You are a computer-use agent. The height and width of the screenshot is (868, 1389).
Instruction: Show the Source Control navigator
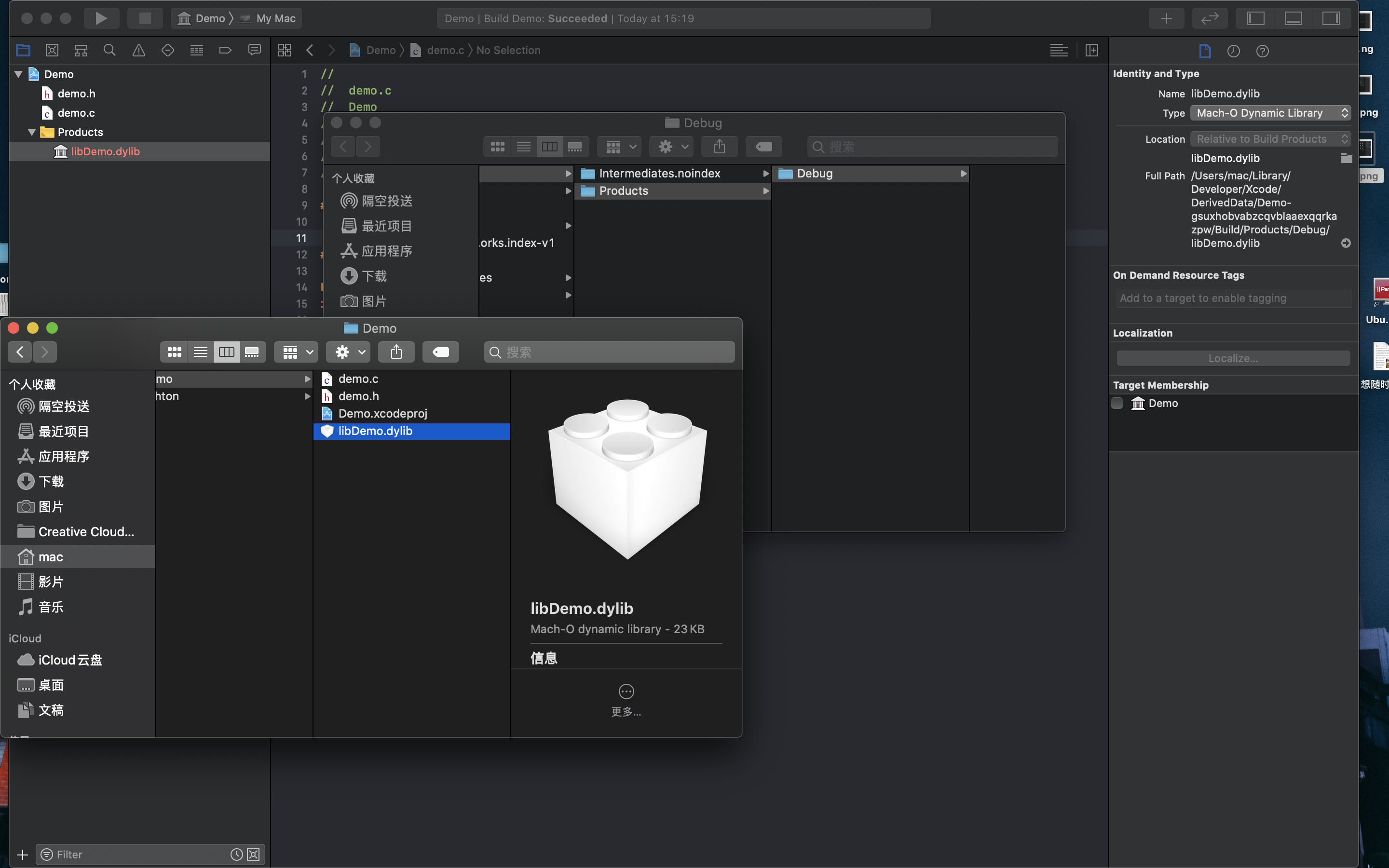tap(52, 51)
